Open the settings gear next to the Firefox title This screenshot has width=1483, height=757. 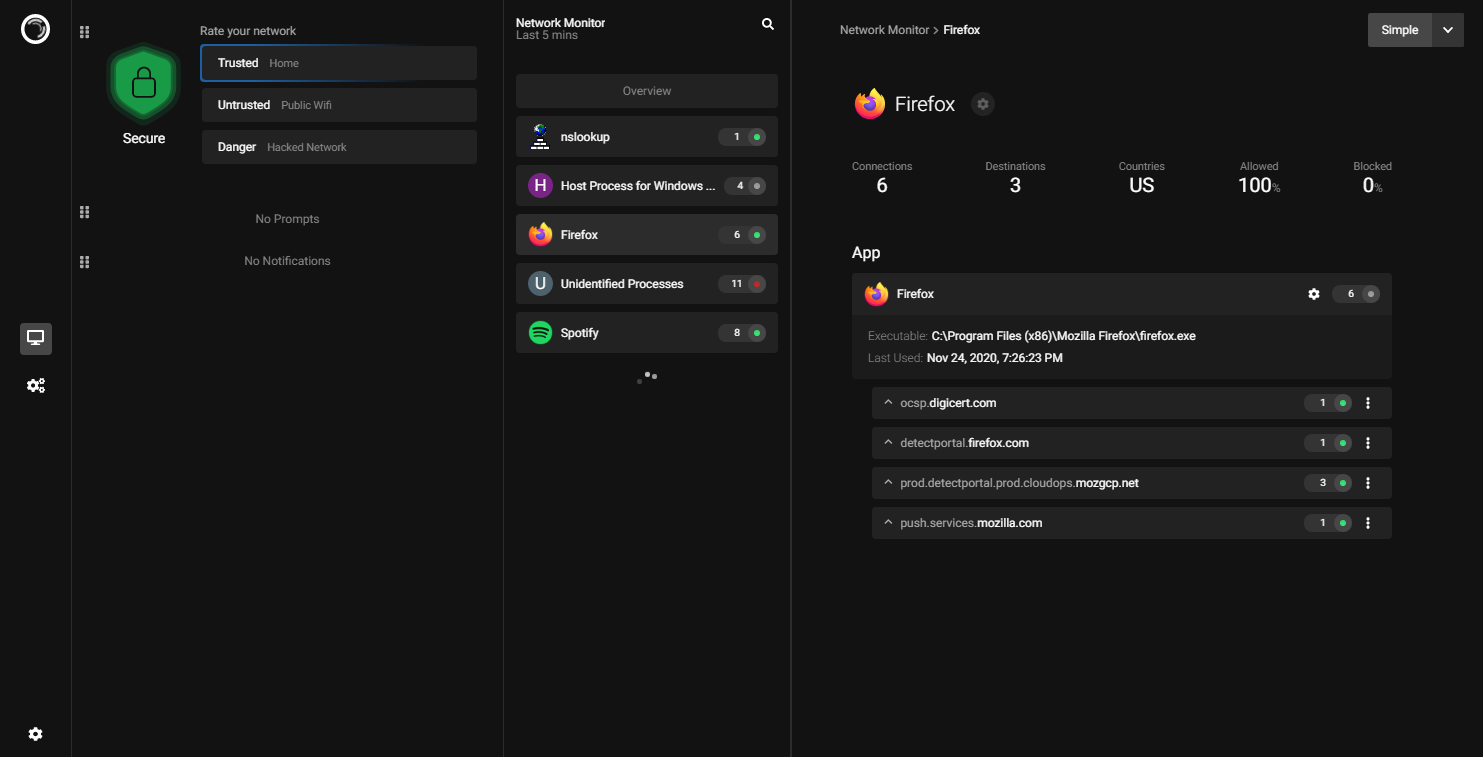tap(983, 104)
